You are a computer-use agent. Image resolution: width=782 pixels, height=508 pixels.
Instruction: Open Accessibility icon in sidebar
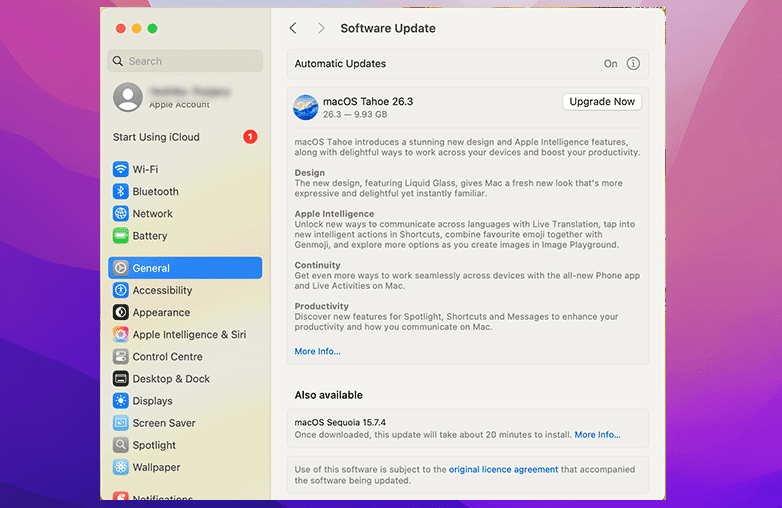121,290
